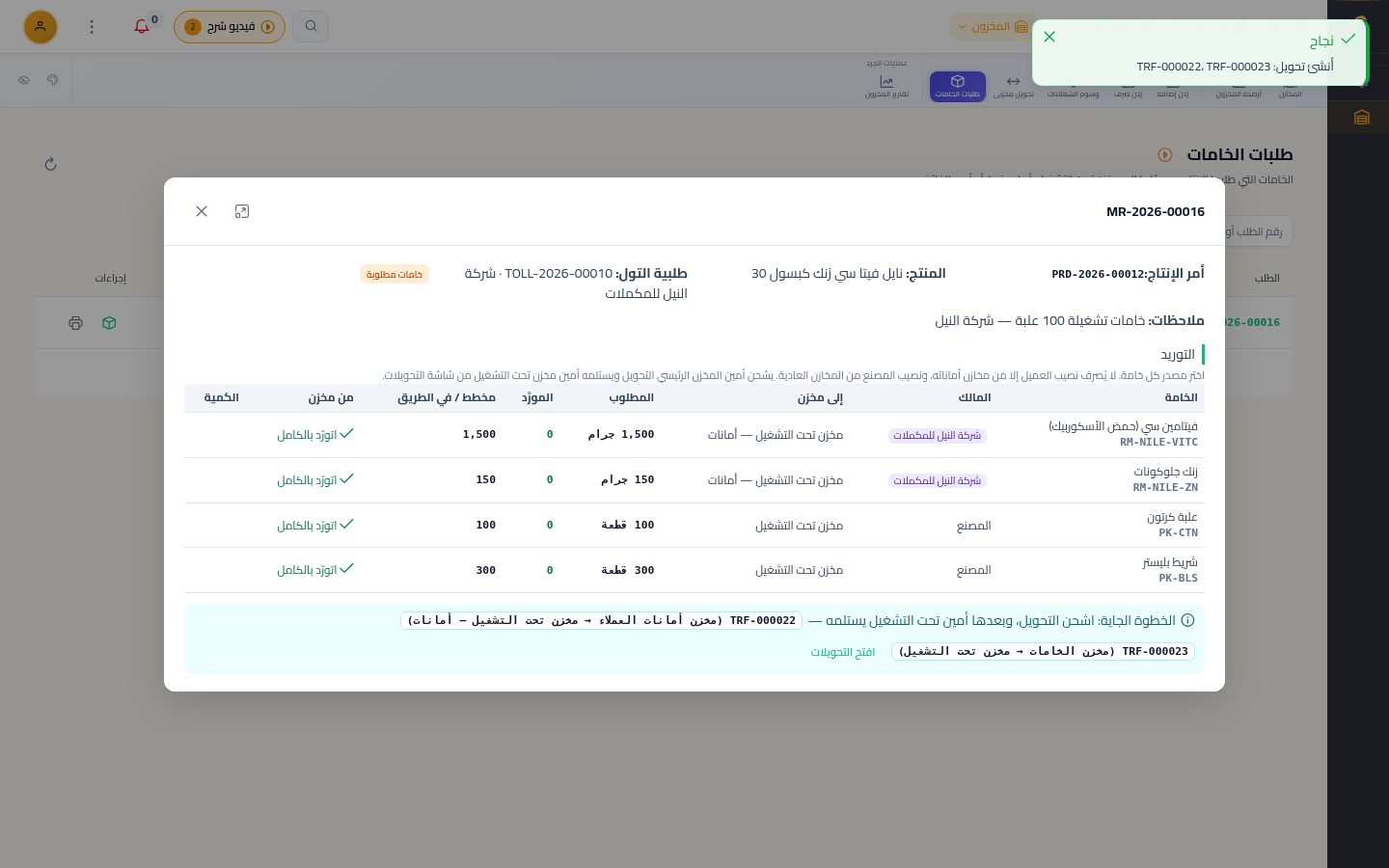This screenshot has height=868, width=1389.
Task: Open the فيديو شرح tutorial videos
Action: [230, 26]
